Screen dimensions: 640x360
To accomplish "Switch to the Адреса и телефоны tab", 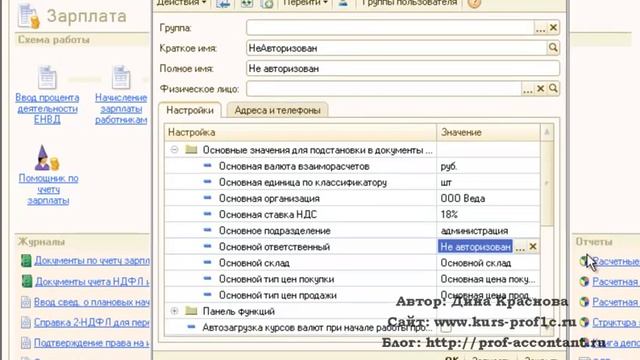I will tap(278, 110).
